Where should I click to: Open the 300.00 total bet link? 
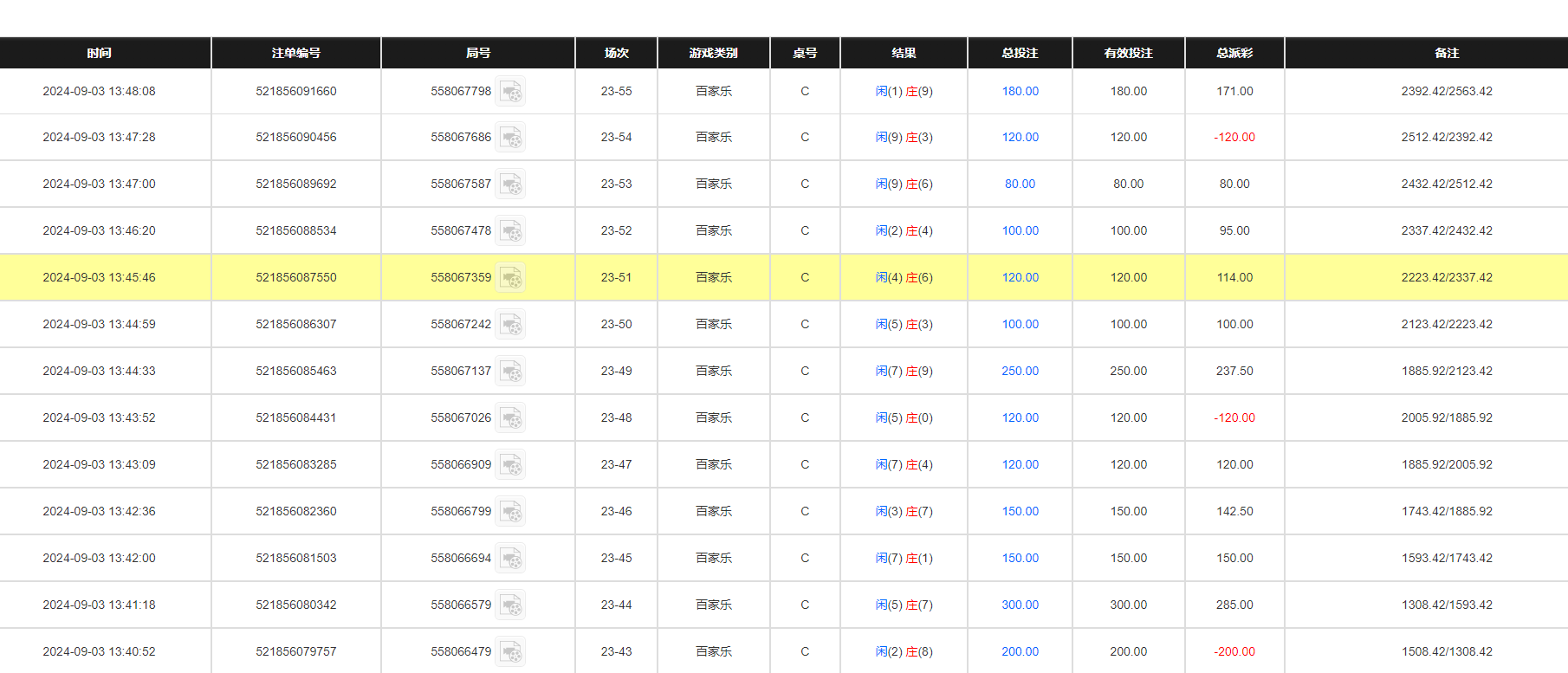(1020, 605)
